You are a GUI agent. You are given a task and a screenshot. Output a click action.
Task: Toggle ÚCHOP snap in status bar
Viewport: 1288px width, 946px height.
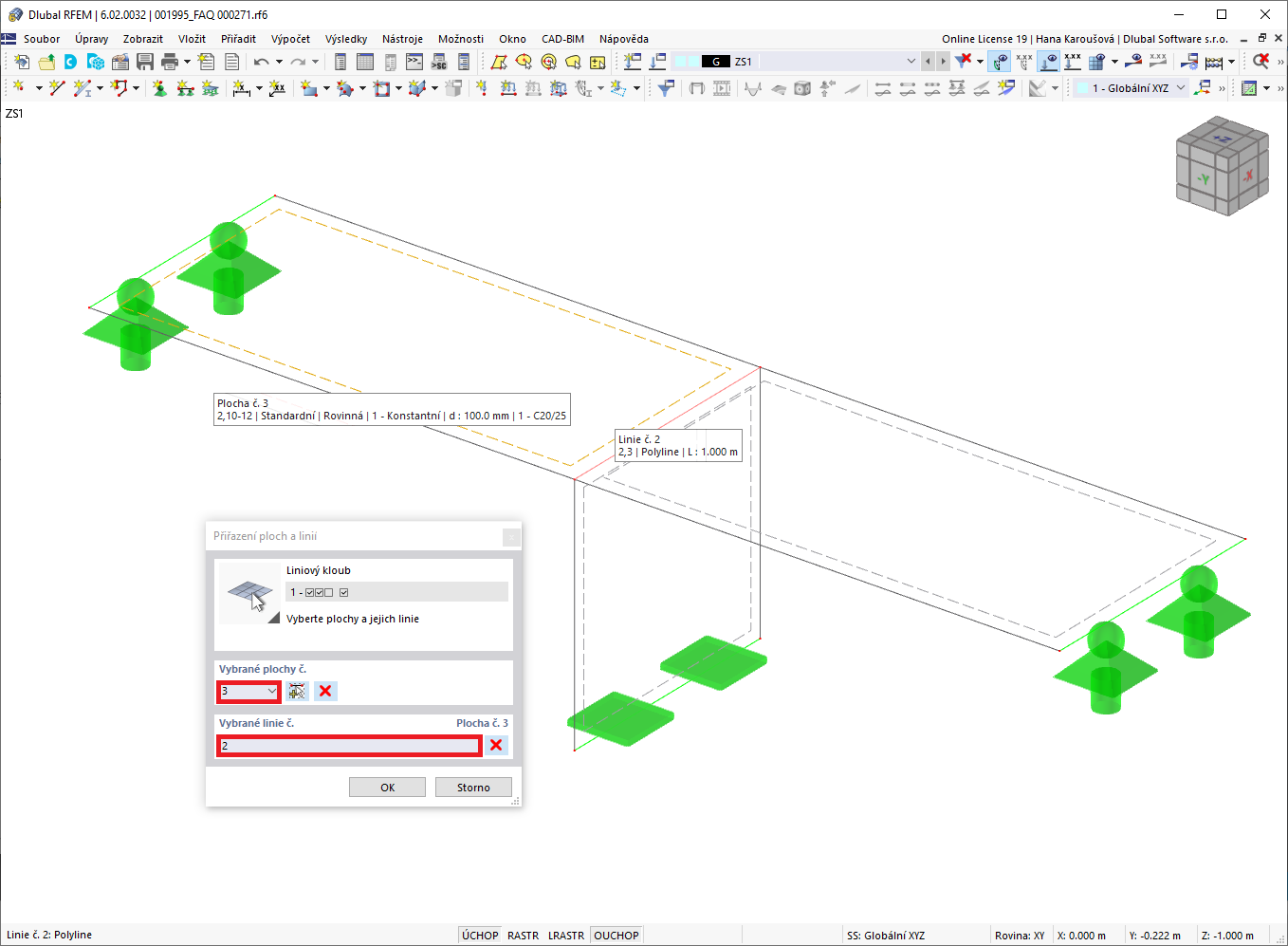pyautogui.click(x=480, y=936)
